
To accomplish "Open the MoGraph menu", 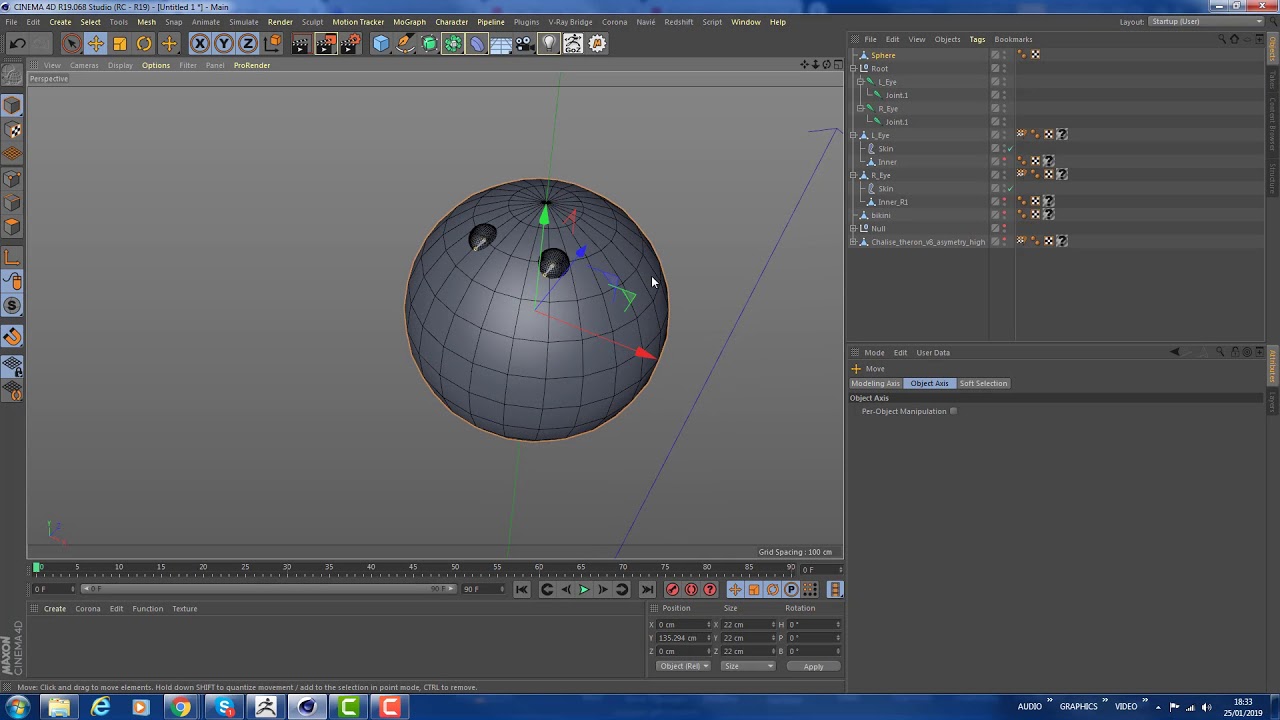I will tap(409, 22).
